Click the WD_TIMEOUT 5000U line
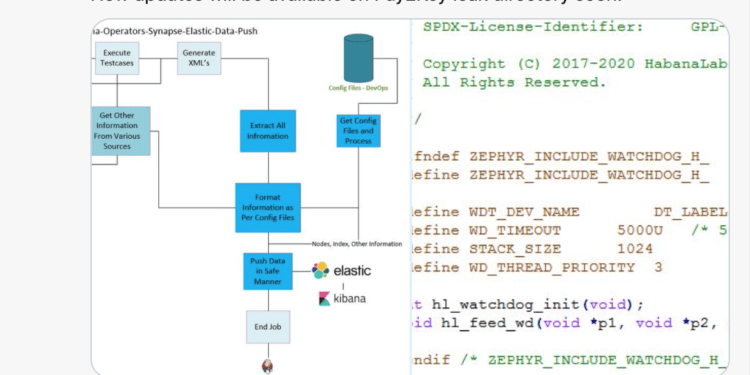Image resolution: width=750 pixels, height=375 pixels. pyautogui.click(x=570, y=231)
